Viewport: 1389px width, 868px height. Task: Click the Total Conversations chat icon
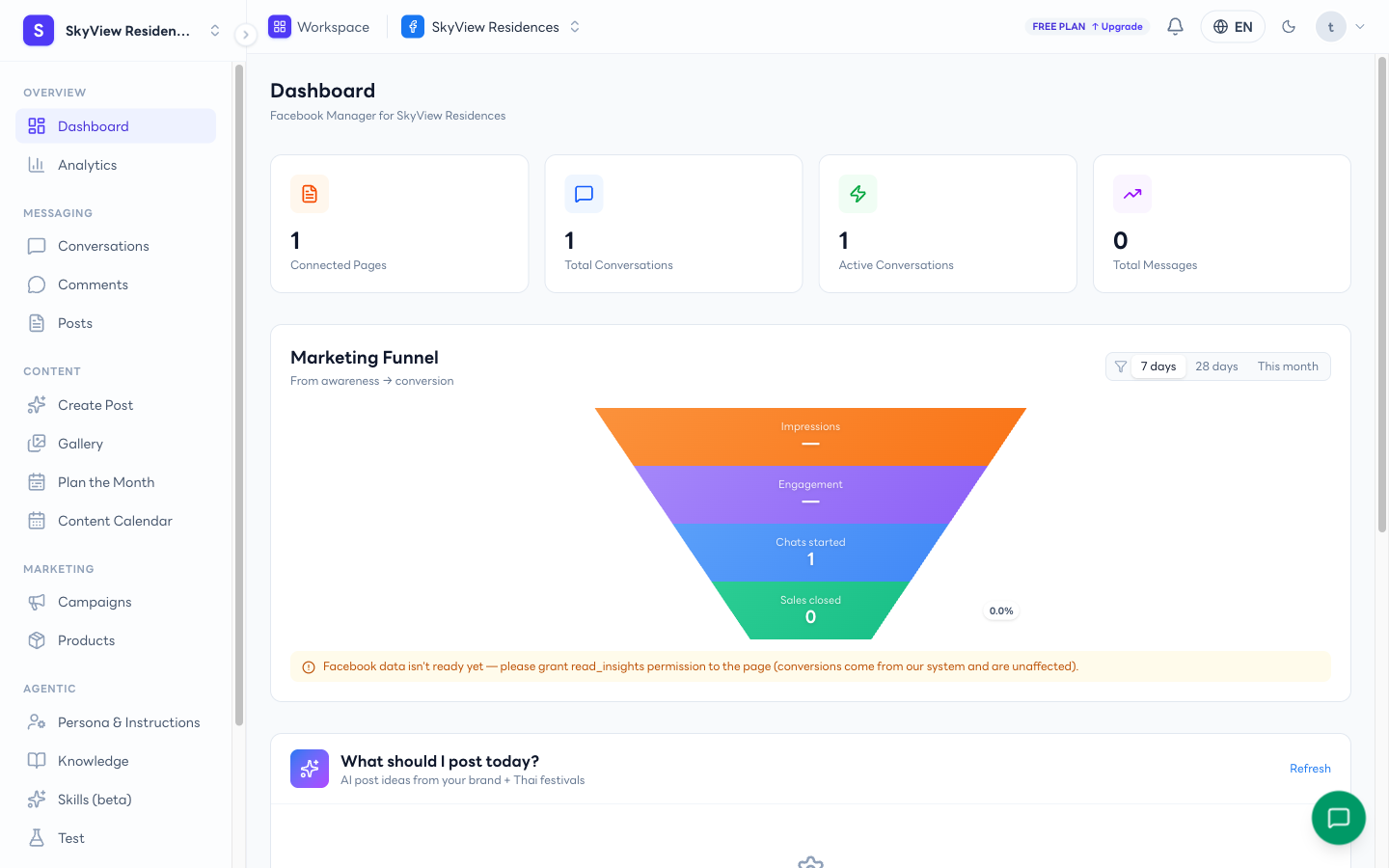pyautogui.click(x=584, y=194)
